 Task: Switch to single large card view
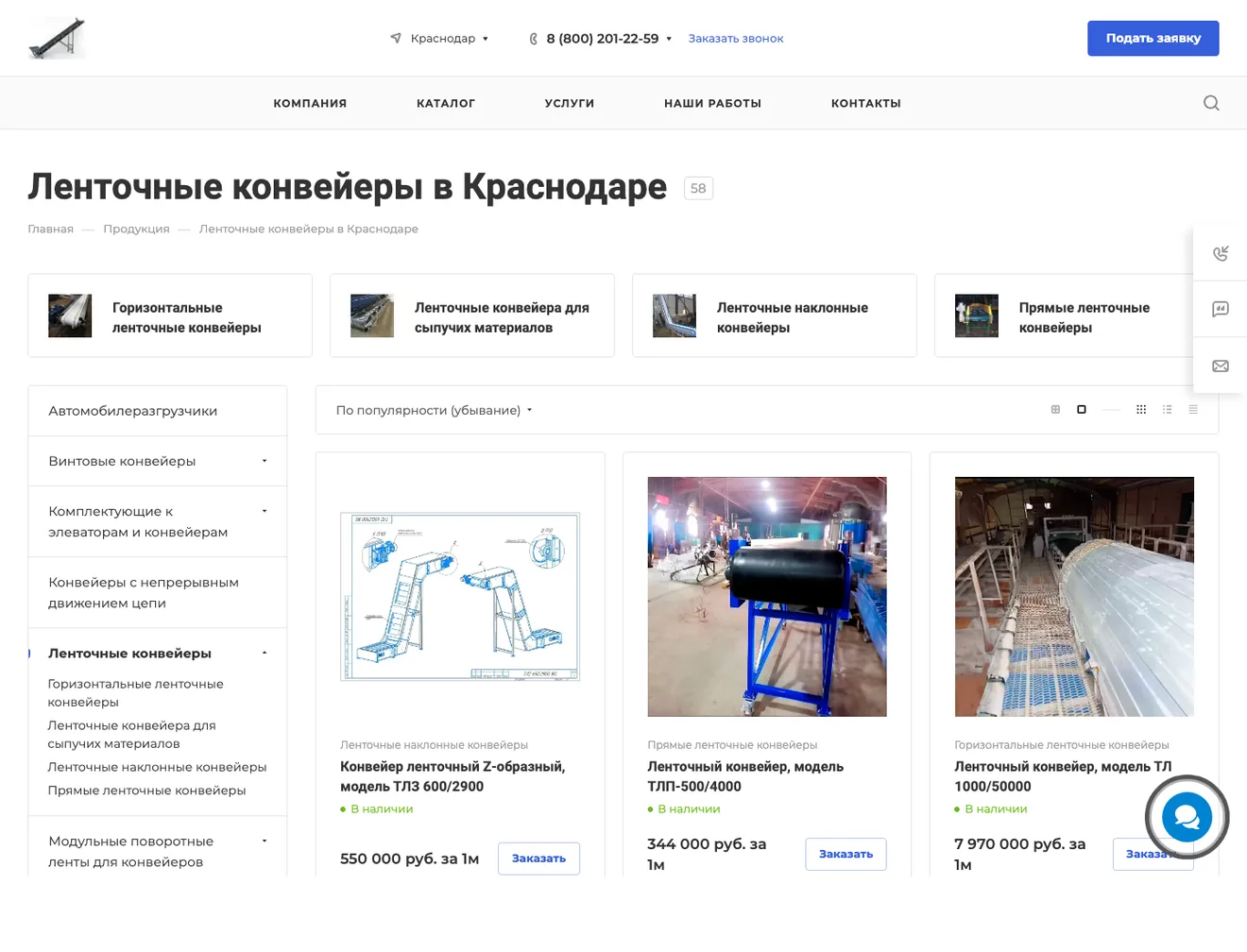(x=1082, y=410)
